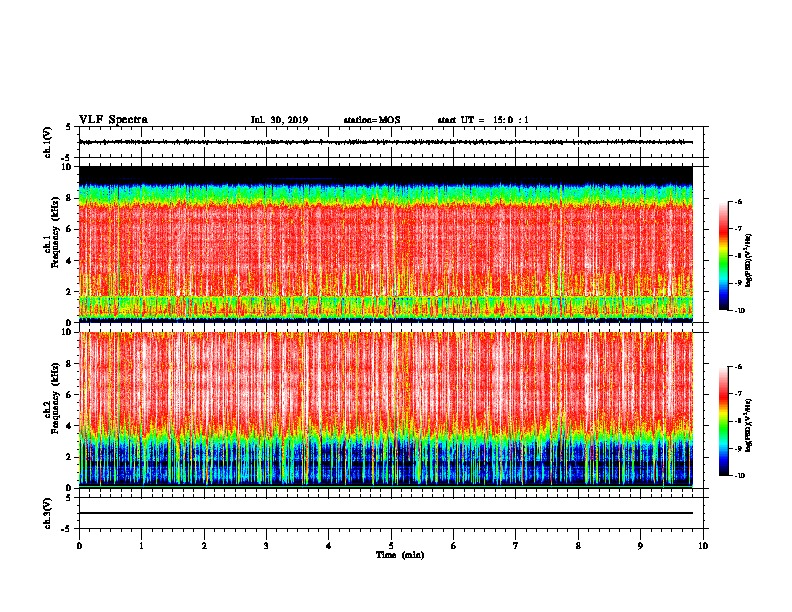Click the "ch.1(V)" axis label

click(x=48, y=142)
